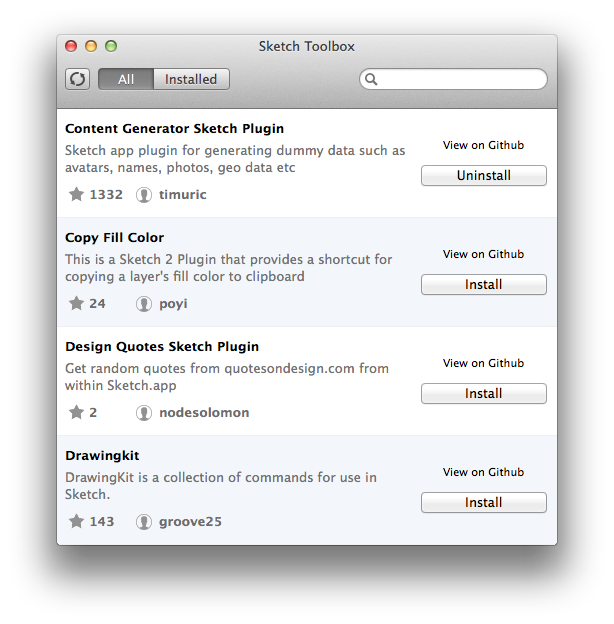Uninstall Content Generator Sketch Plugin
The height and width of the screenshot is (624, 614).
[x=484, y=176]
